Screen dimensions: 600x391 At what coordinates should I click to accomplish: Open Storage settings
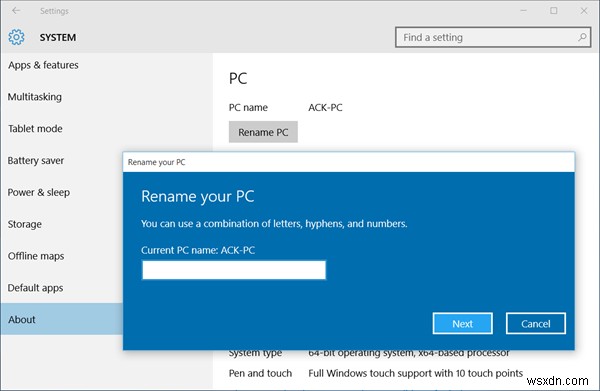(24, 224)
